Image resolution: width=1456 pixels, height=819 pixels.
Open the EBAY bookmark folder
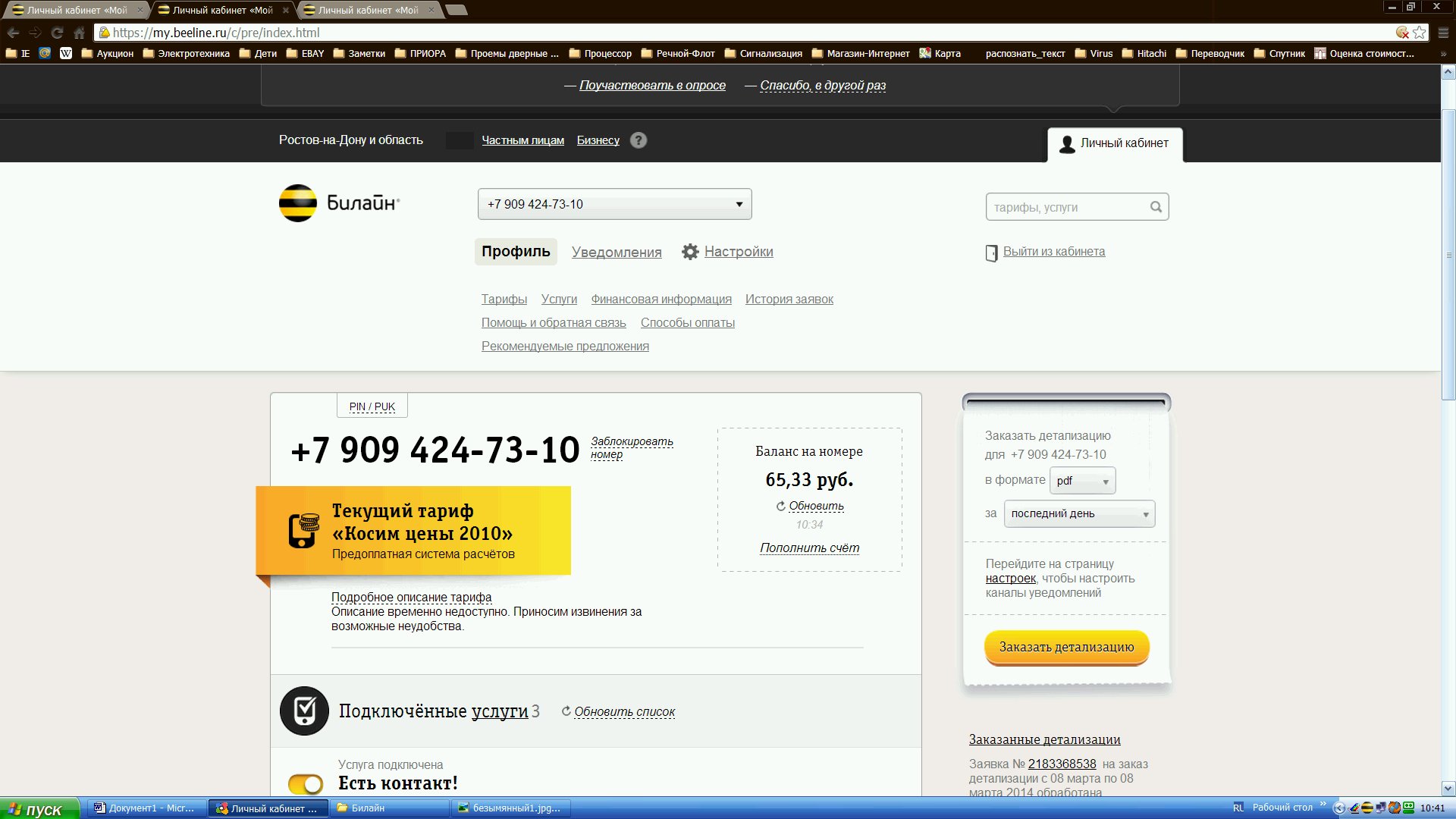click(x=305, y=53)
